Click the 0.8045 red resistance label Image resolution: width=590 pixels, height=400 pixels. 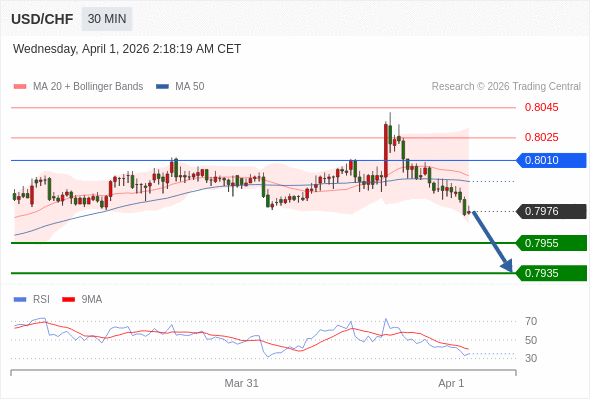541,107
